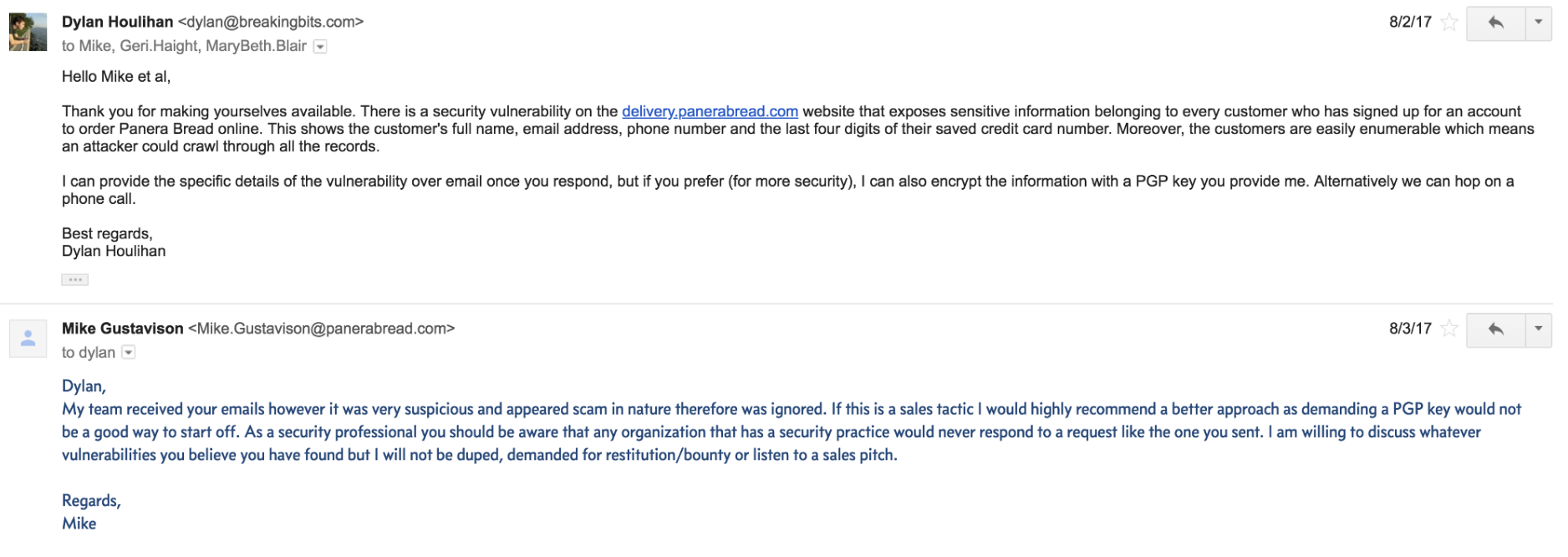Click the dylan@breakingbits.com email address
Screen dimensions: 1568x557
[x=271, y=22]
